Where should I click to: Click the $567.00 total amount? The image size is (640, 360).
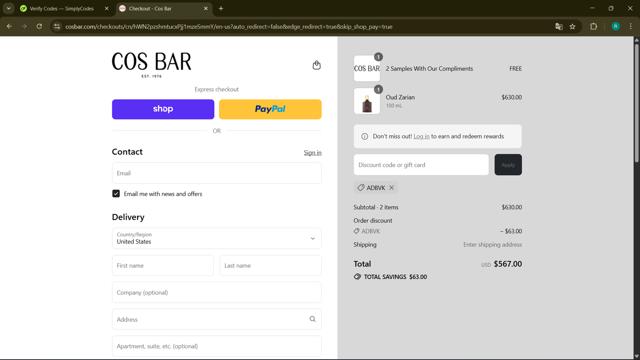click(x=508, y=264)
